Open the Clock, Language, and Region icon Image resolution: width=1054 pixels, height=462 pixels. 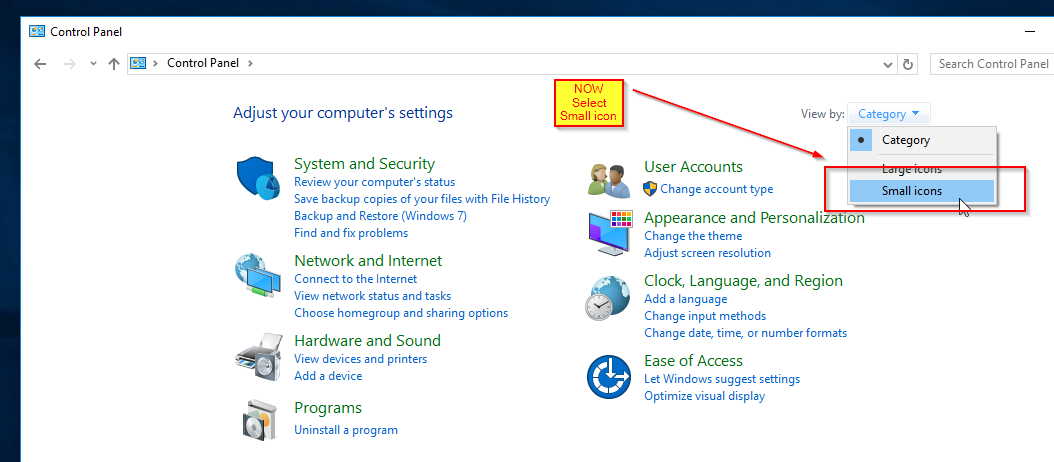pyautogui.click(x=608, y=297)
